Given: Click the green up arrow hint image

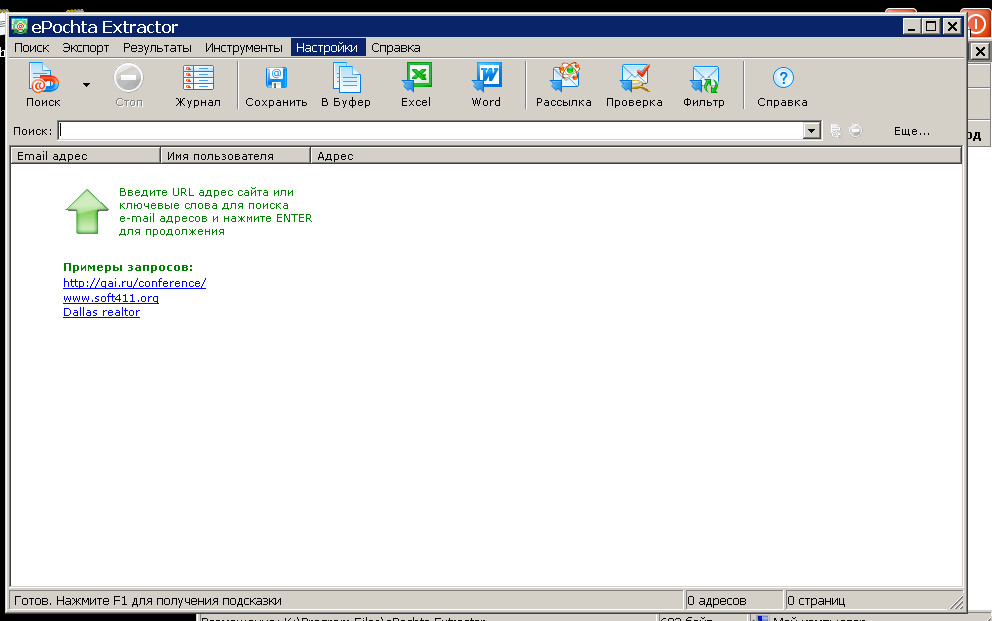Looking at the screenshot, I should (87, 212).
